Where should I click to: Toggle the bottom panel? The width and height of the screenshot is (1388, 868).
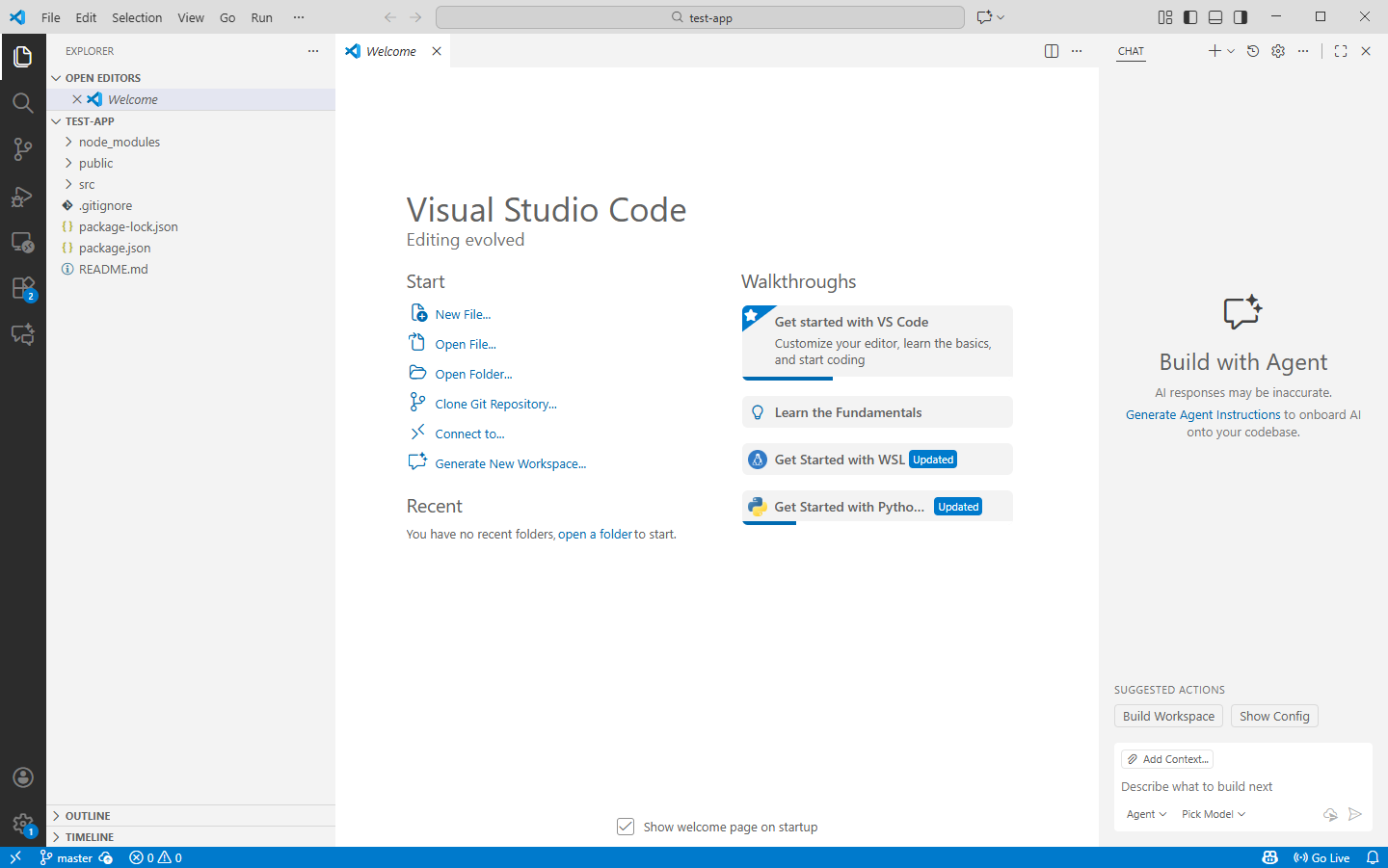[x=1215, y=17]
